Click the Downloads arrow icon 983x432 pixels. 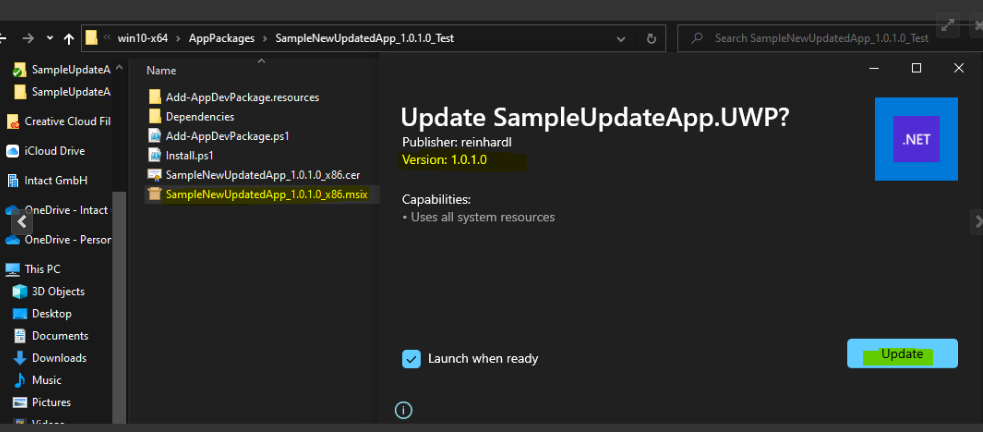(20, 358)
